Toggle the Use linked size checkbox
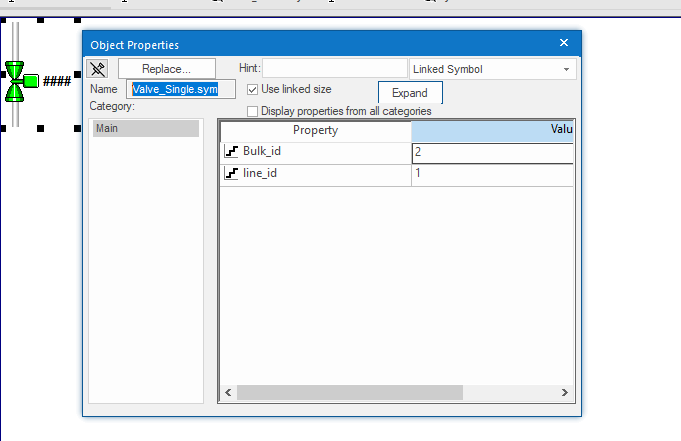The image size is (681, 441). tap(252, 89)
